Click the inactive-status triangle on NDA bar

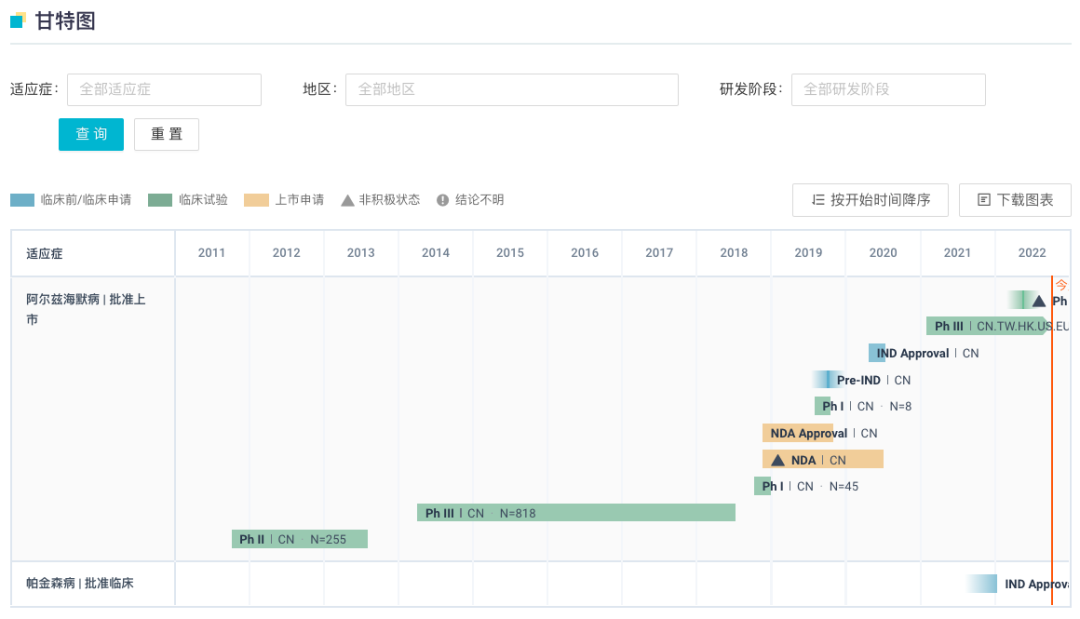(778, 460)
